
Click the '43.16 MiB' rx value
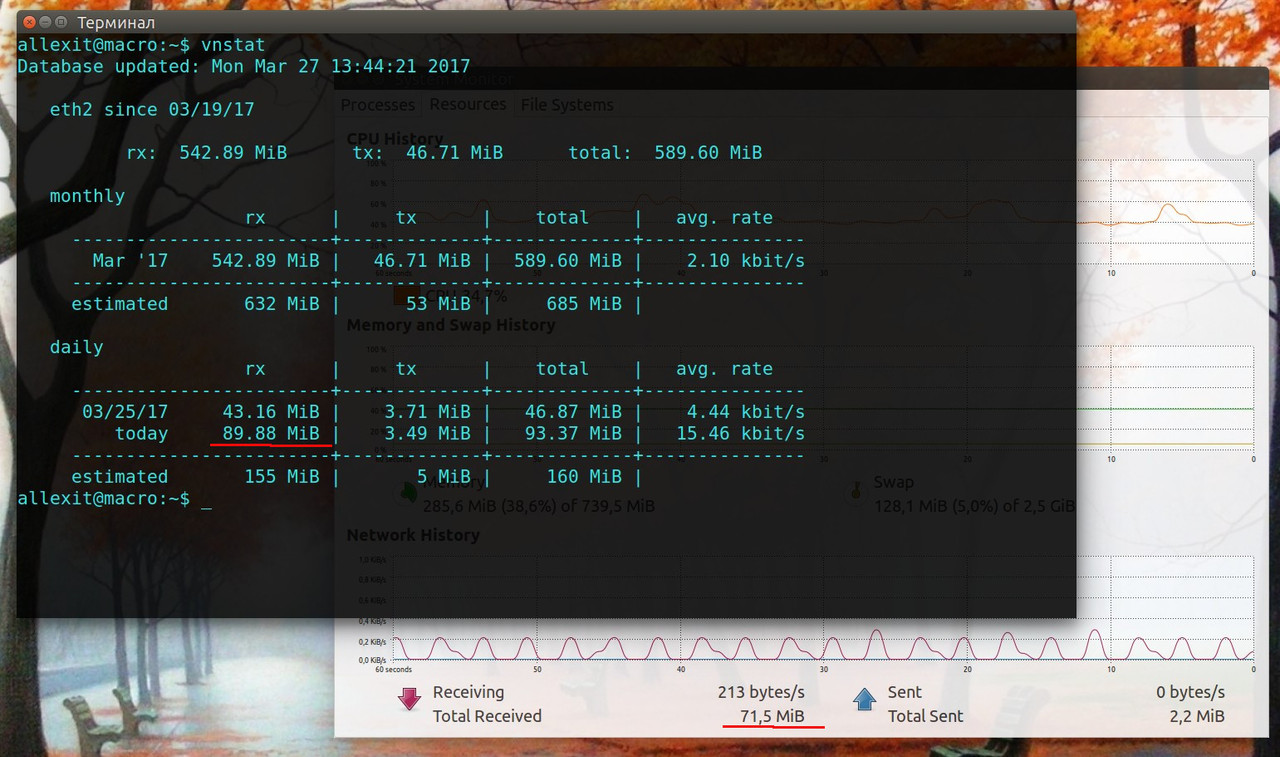[x=271, y=412]
